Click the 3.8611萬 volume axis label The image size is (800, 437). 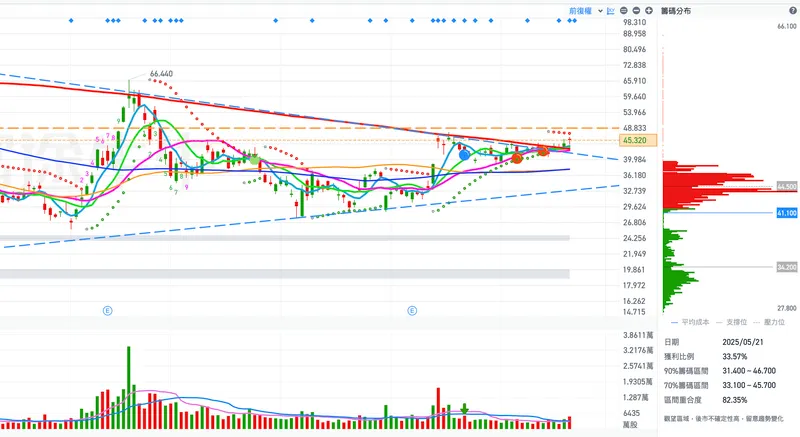point(638,335)
